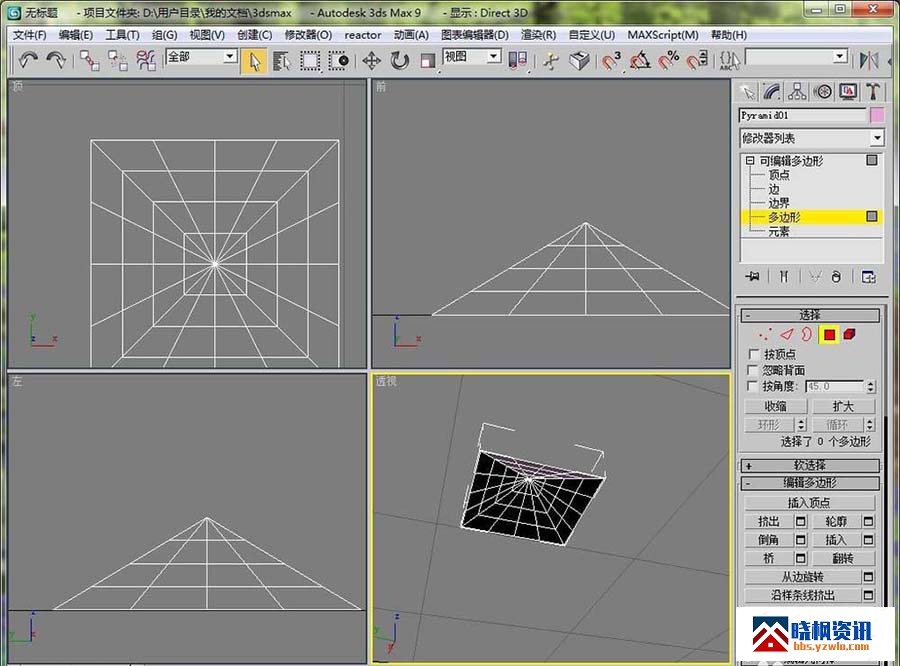
Task: Activate the Select Object arrow tool
Action: pyautogui.click(x=254, y=61)
